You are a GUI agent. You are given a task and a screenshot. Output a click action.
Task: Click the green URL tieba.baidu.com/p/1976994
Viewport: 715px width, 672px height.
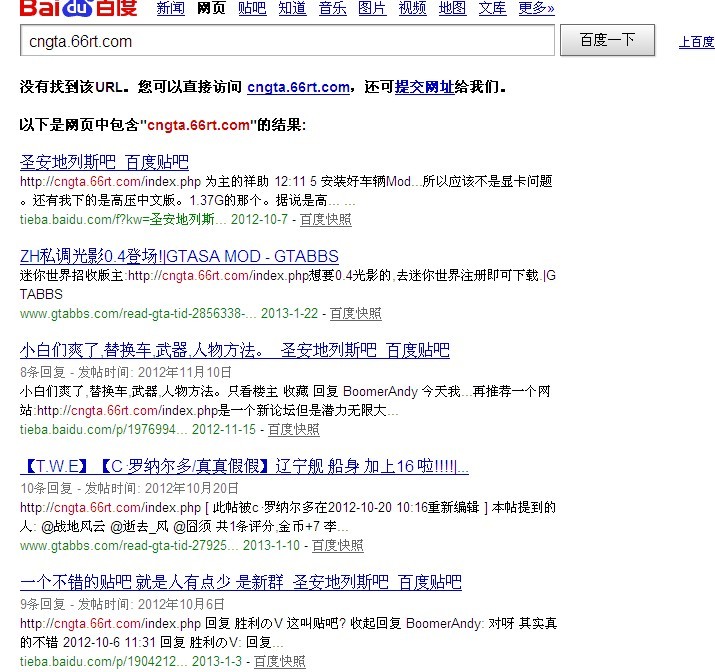click(x=104, y=429)
